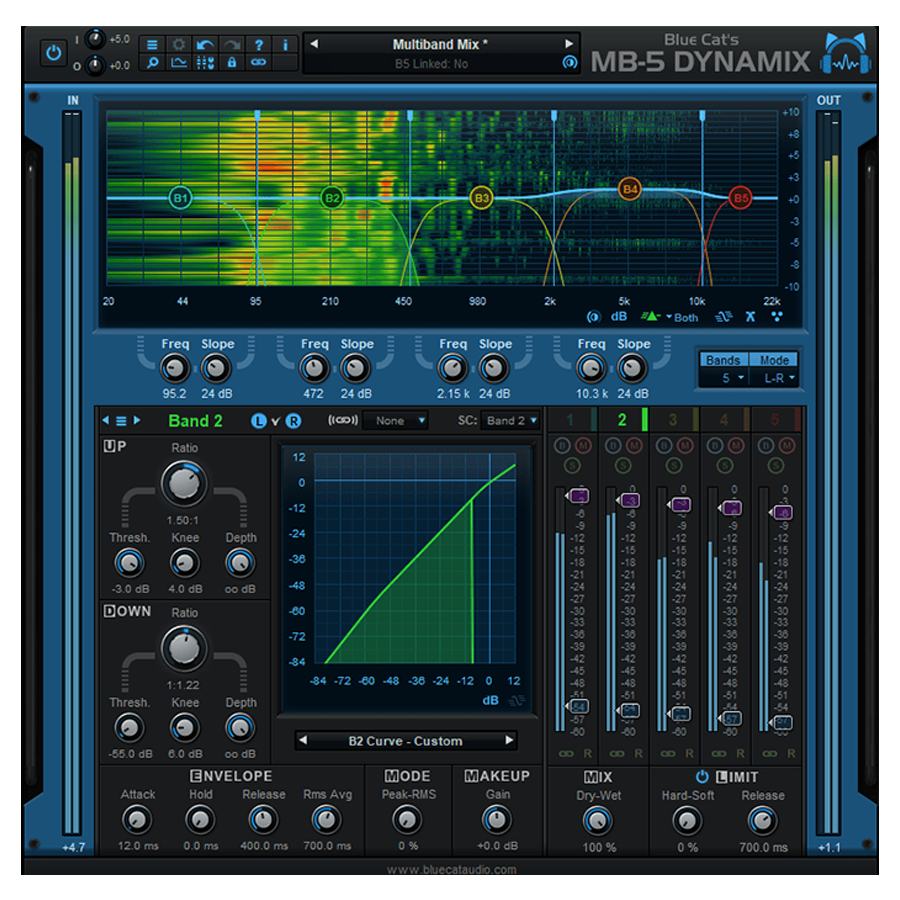This screenshot has width=900, height=900.
Task: Open the settings gear icon
Action: coord(179,45)
